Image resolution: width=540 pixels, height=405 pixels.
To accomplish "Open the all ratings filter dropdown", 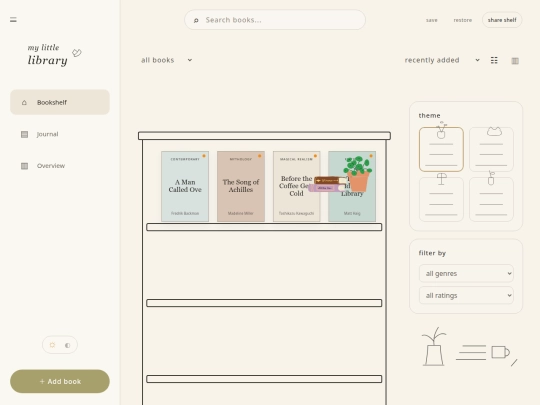I will [466, 295].
